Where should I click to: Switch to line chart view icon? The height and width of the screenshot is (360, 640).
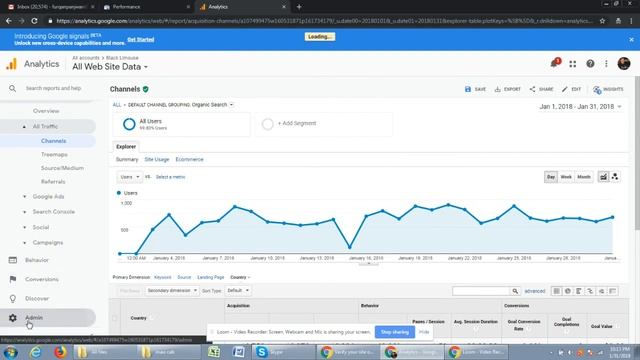[x=603, y=177]
